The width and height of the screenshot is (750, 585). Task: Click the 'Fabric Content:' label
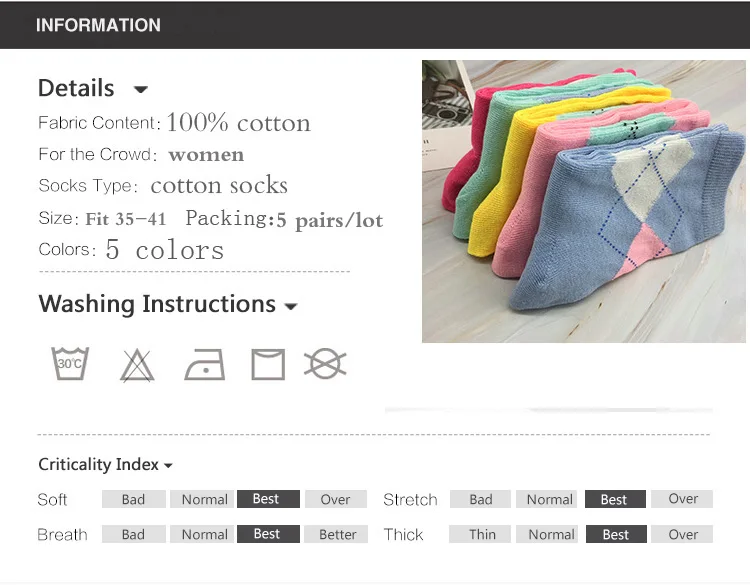point(99,123)
